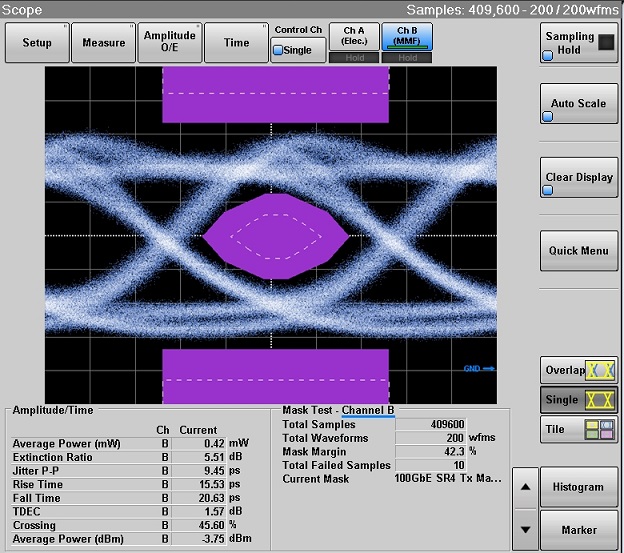The image size is (624, 553).
Task: Click the purple center eye mask region
Action: [275, 235]
